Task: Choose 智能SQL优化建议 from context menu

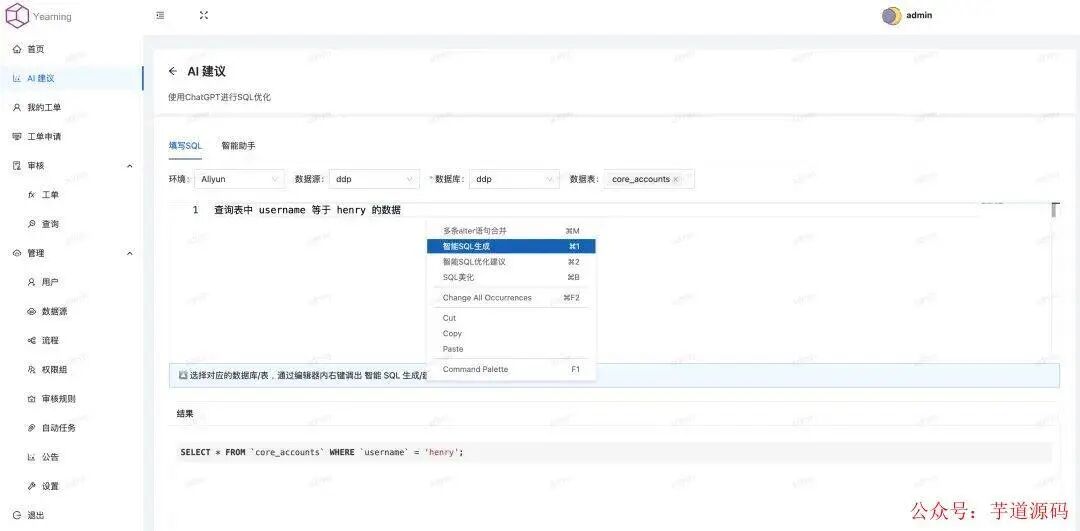Action: (511, 262)
